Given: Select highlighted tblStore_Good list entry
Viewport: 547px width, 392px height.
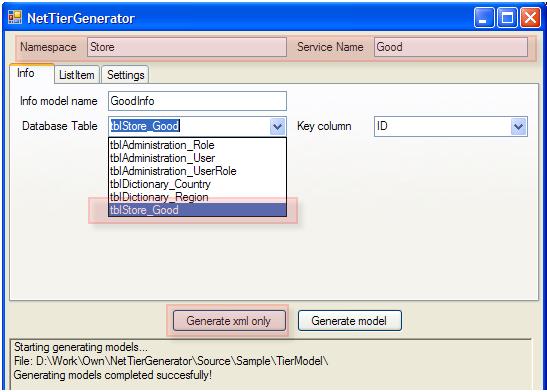Looking at the screenshot, I should click(197, 210).
